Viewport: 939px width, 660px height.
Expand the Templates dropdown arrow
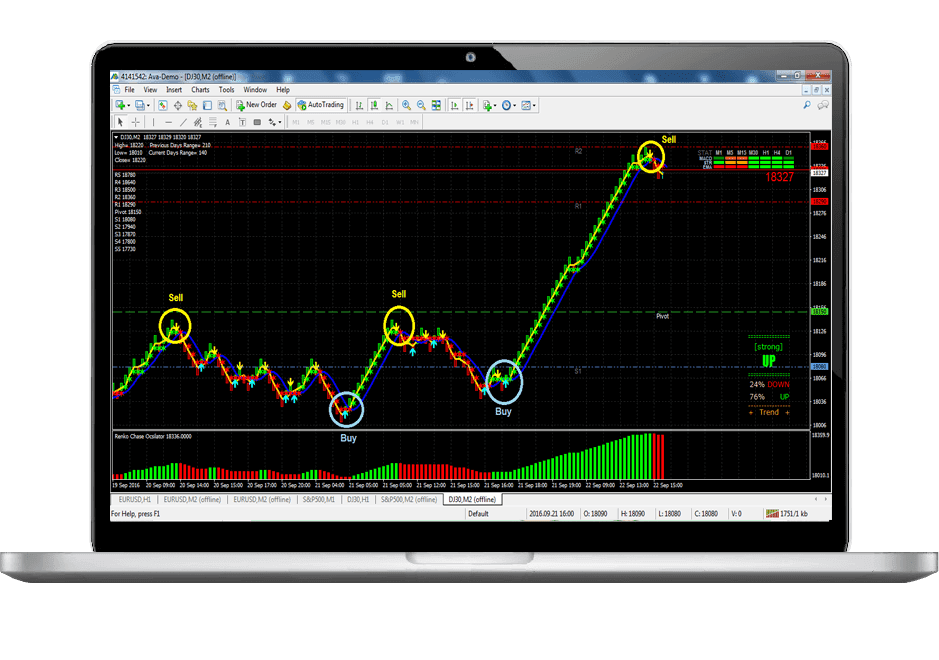(534, 105)
